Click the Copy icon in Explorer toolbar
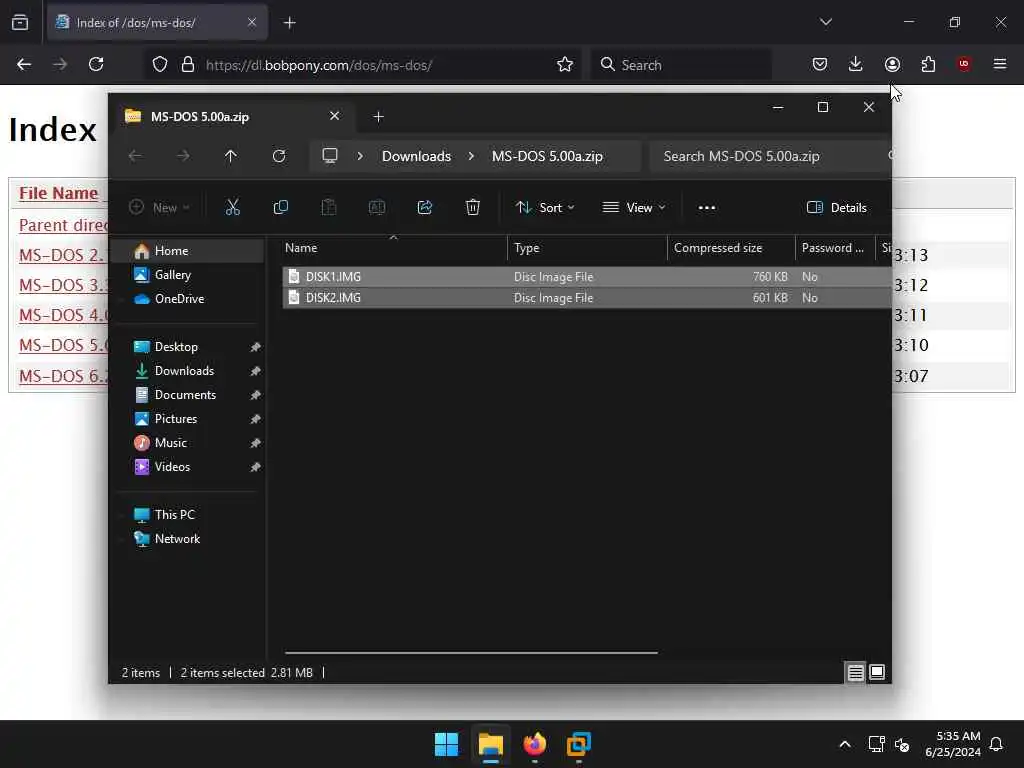Viewport: 1024px width, 768px height. pos(281,208)
